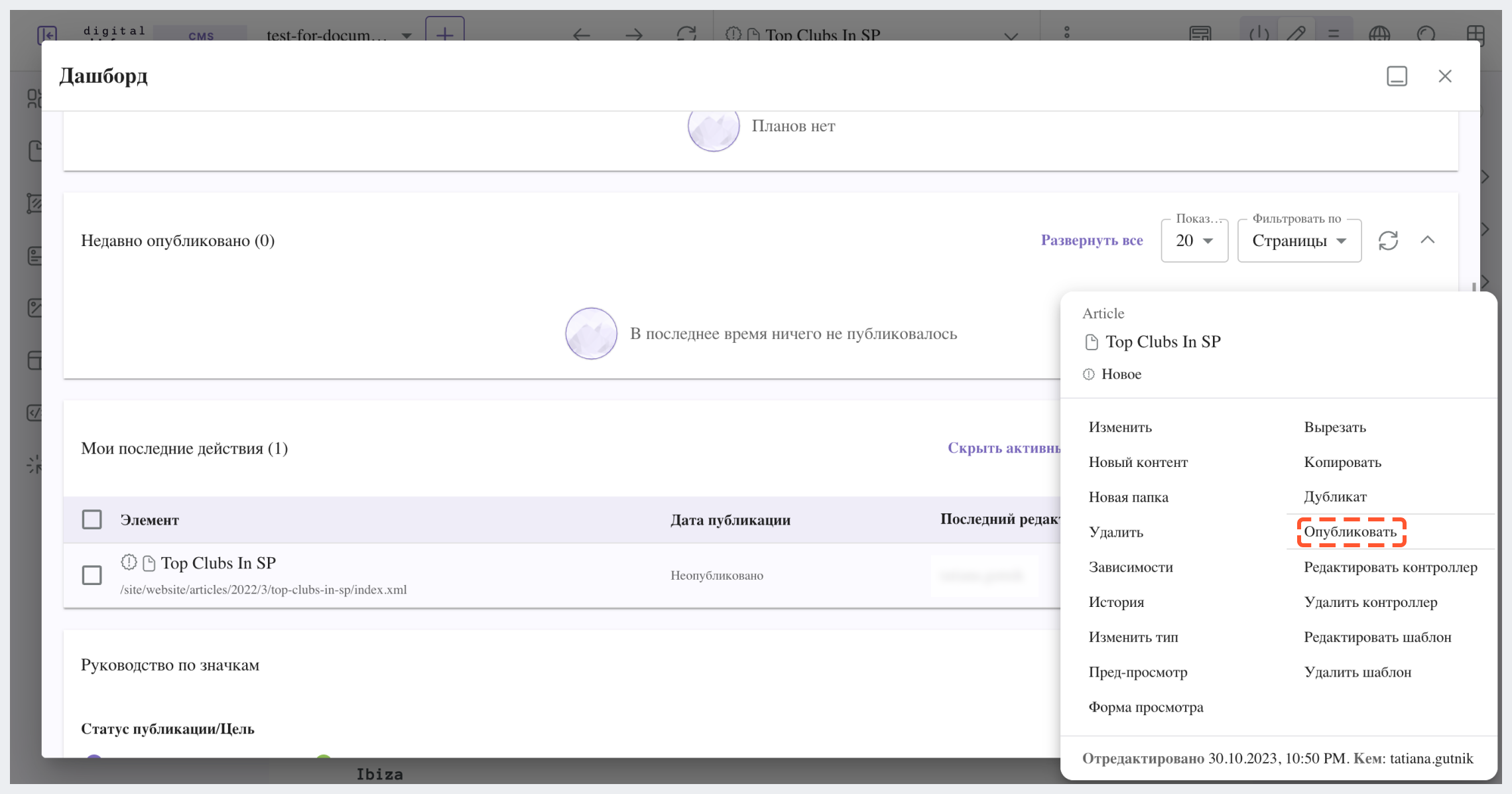Choose Удалить шаблон from the menu
The width and height of the screenshot is (1512, 794).
[1357, 672]
